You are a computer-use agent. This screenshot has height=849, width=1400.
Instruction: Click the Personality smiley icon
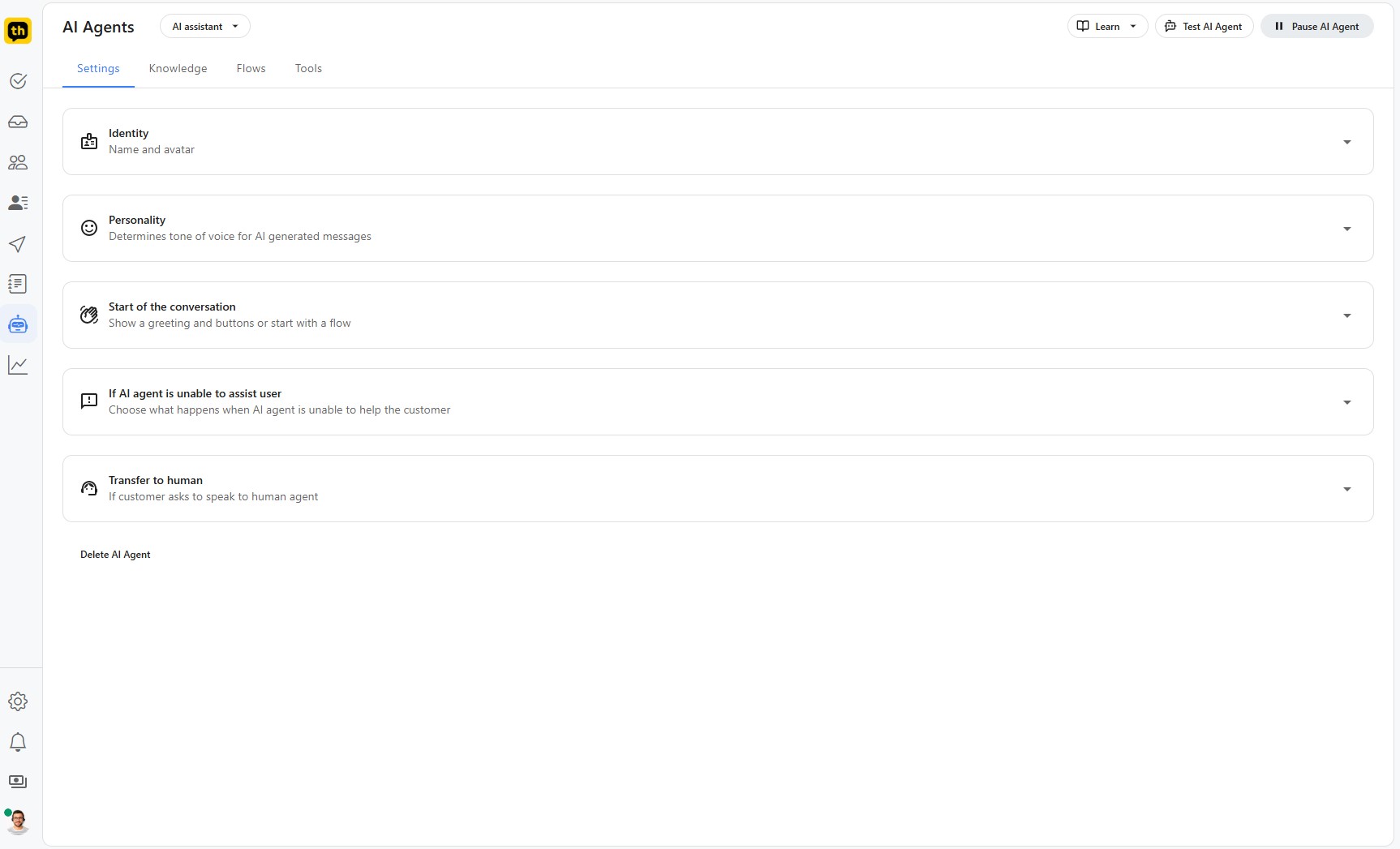tap(89, 229)
